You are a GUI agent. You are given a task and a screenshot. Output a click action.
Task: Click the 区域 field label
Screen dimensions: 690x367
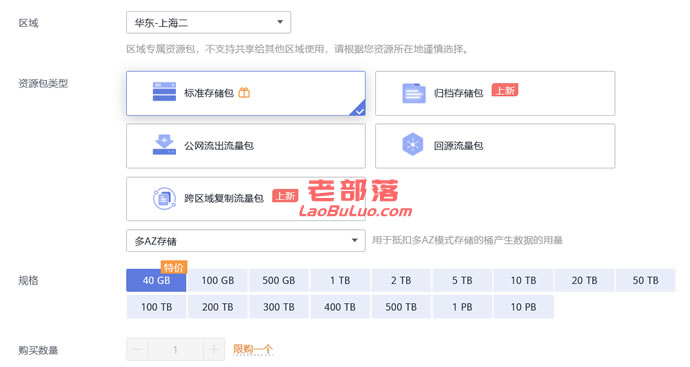28,23
